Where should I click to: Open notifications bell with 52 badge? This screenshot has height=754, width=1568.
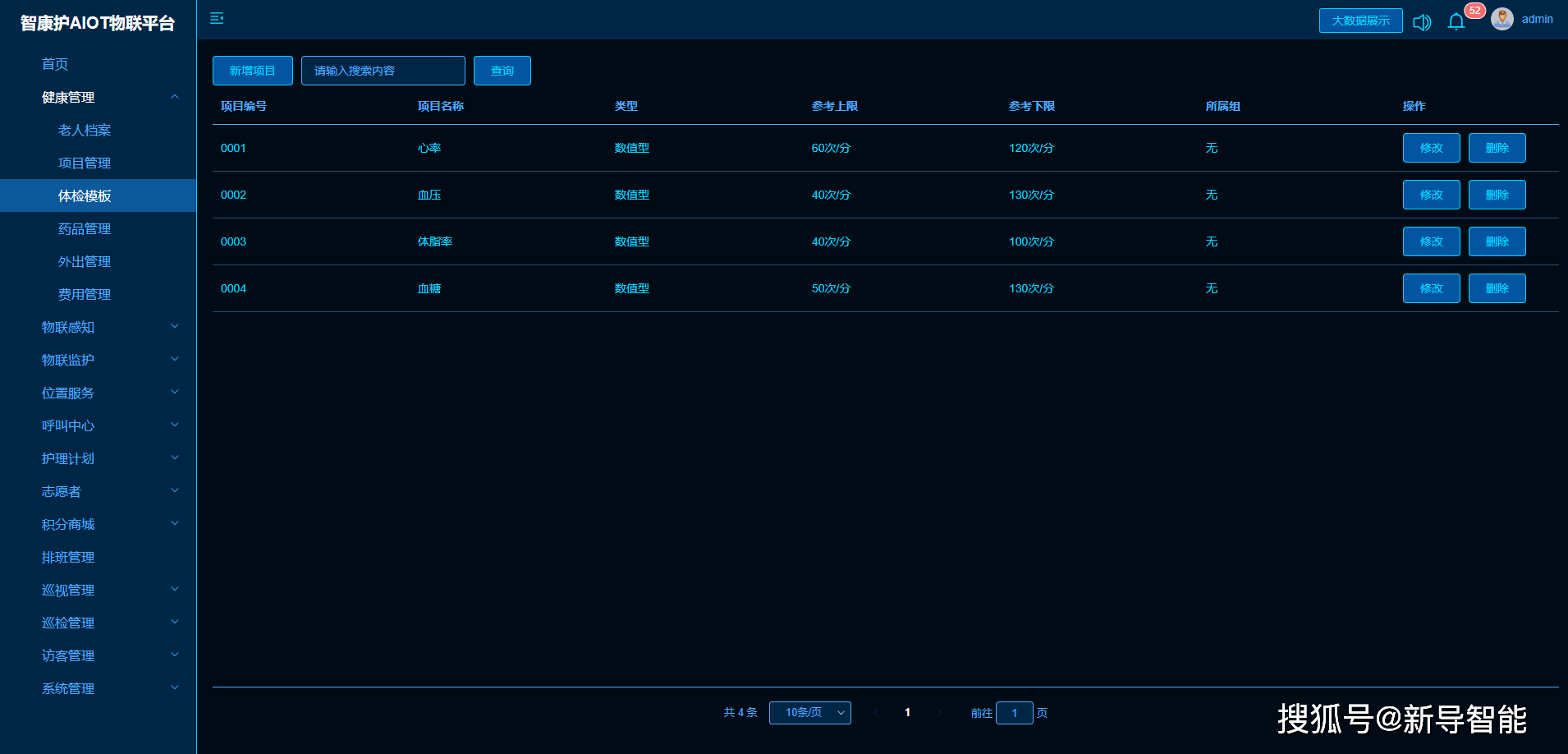coord(1456,21)
